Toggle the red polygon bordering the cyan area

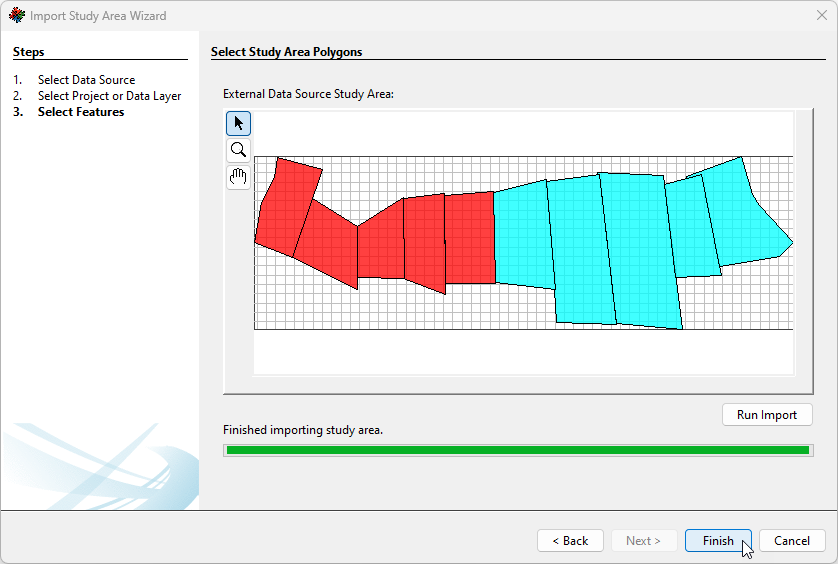coord(470,238)
